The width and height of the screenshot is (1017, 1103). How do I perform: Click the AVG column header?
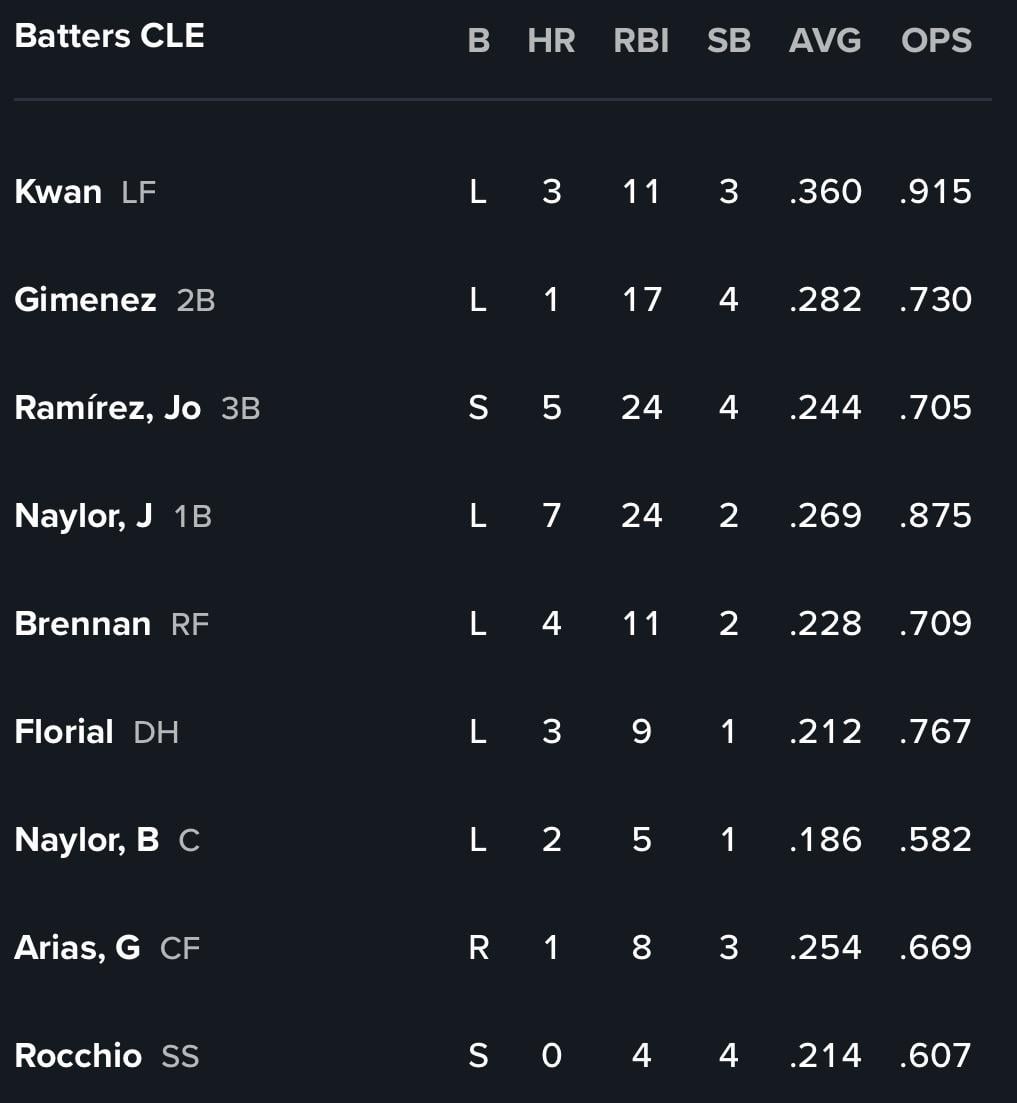click(825, 41)
